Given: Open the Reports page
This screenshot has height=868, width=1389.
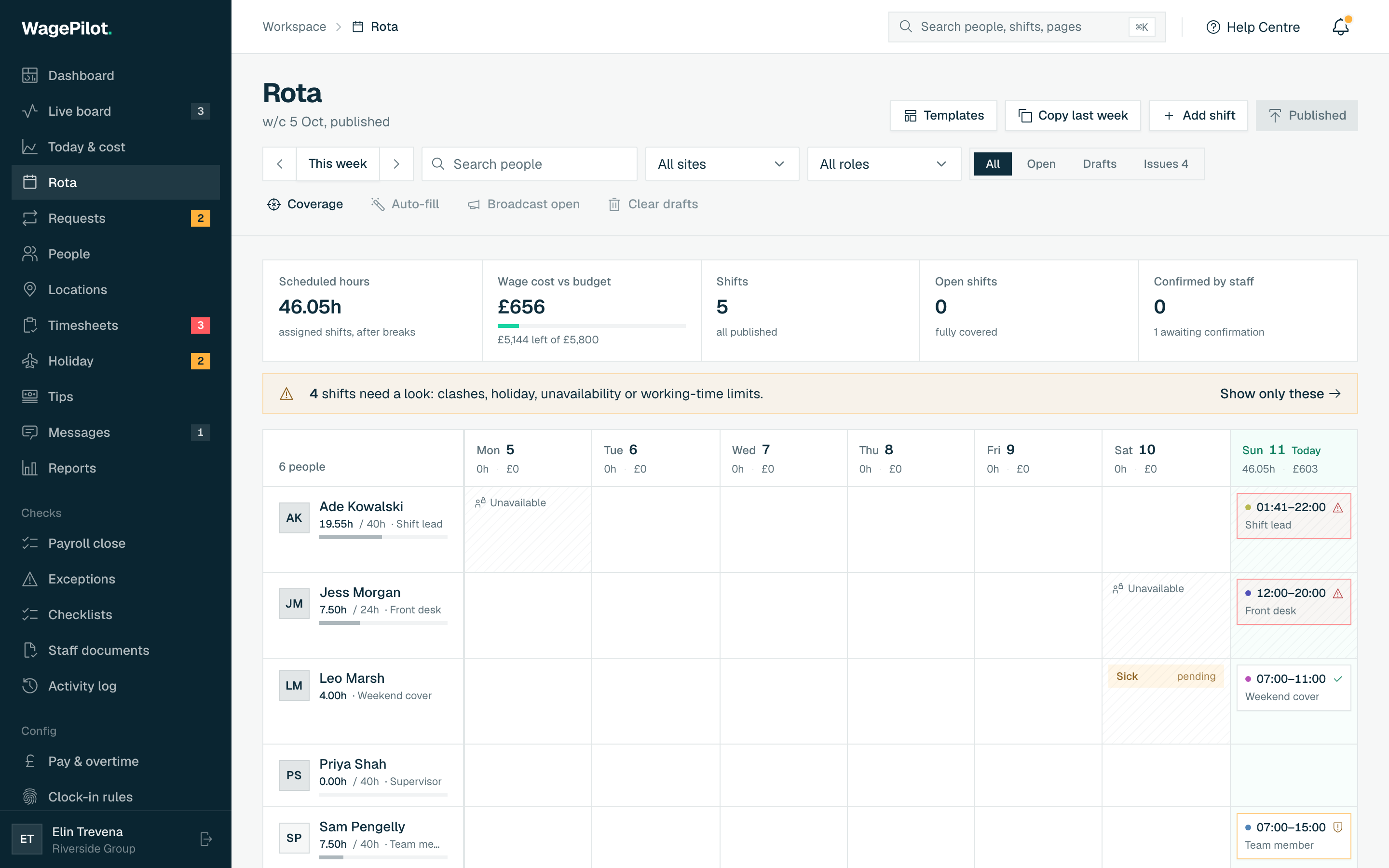Looking at the screenshot, I should pos(115,468).
